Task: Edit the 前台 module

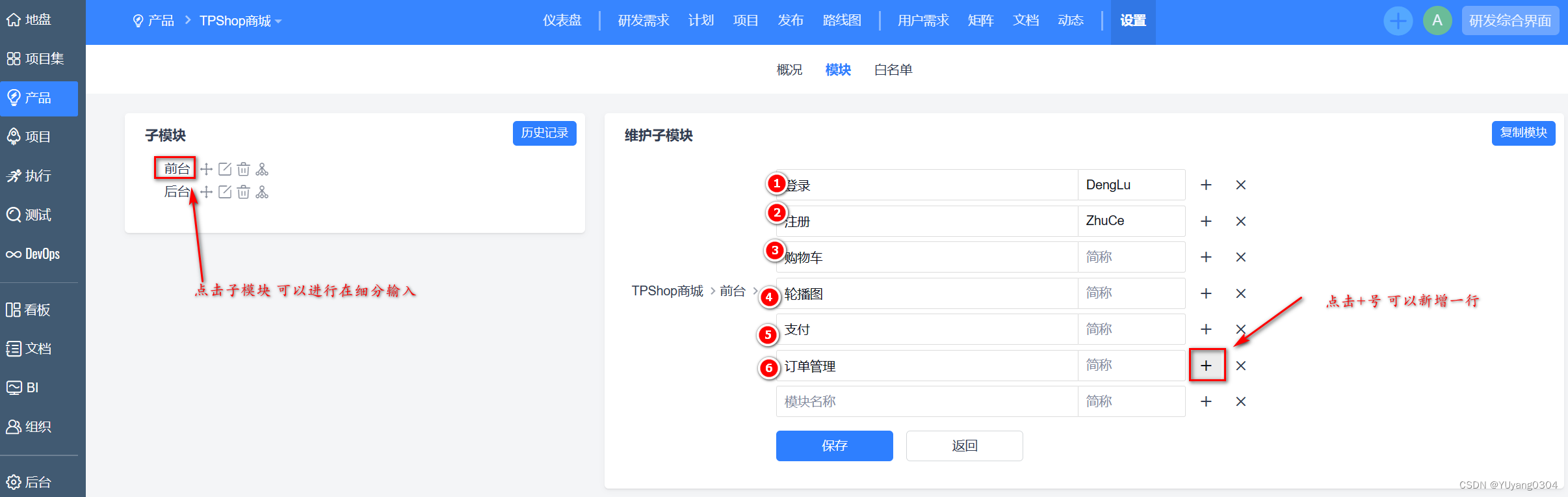Action: click(x=225, y=169)
